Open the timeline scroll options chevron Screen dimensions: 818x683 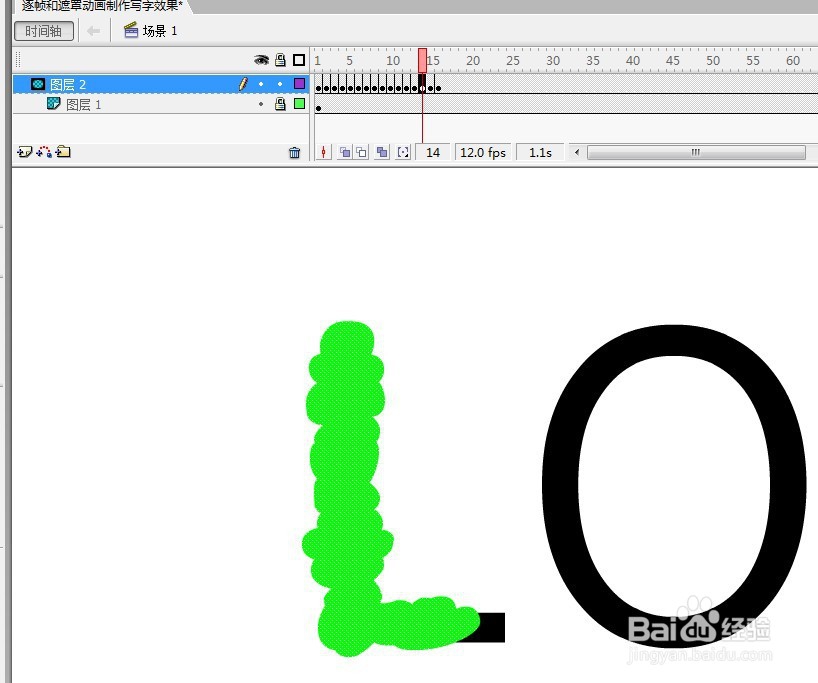(x=578, y=152)
